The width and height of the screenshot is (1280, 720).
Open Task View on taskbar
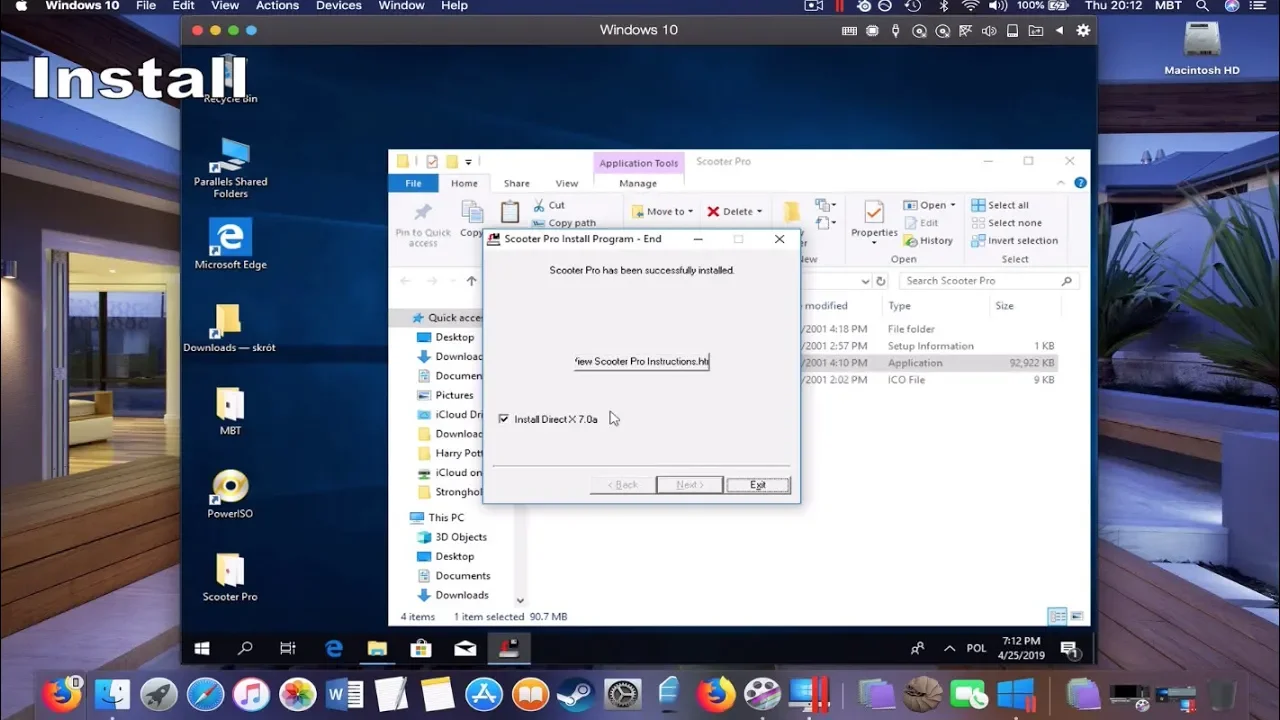click(288, 648)
